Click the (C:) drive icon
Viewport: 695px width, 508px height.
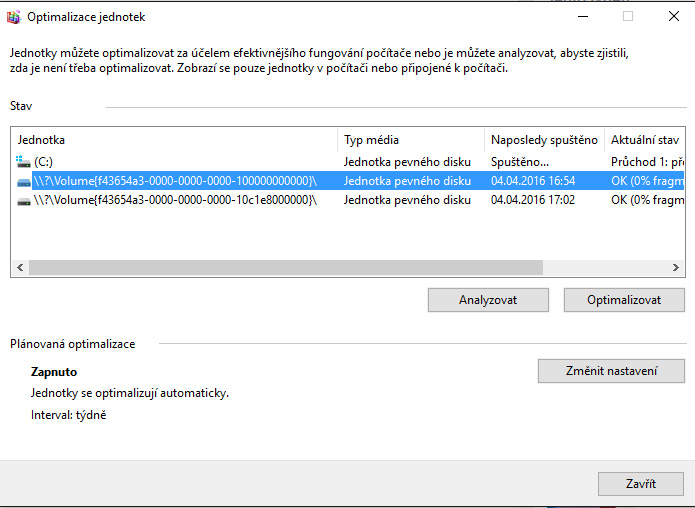(x=23, y=161)
